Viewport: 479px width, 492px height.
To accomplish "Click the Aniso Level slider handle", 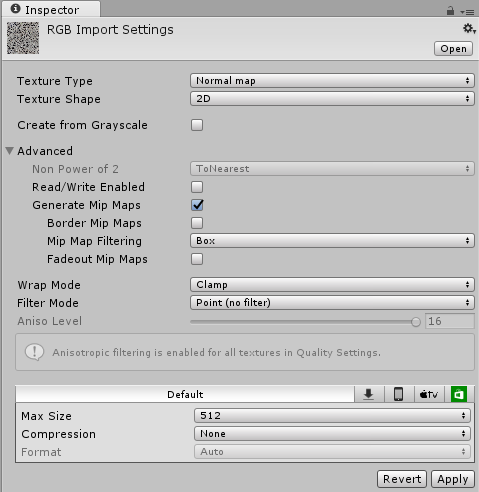I will (x=416, y=322).
